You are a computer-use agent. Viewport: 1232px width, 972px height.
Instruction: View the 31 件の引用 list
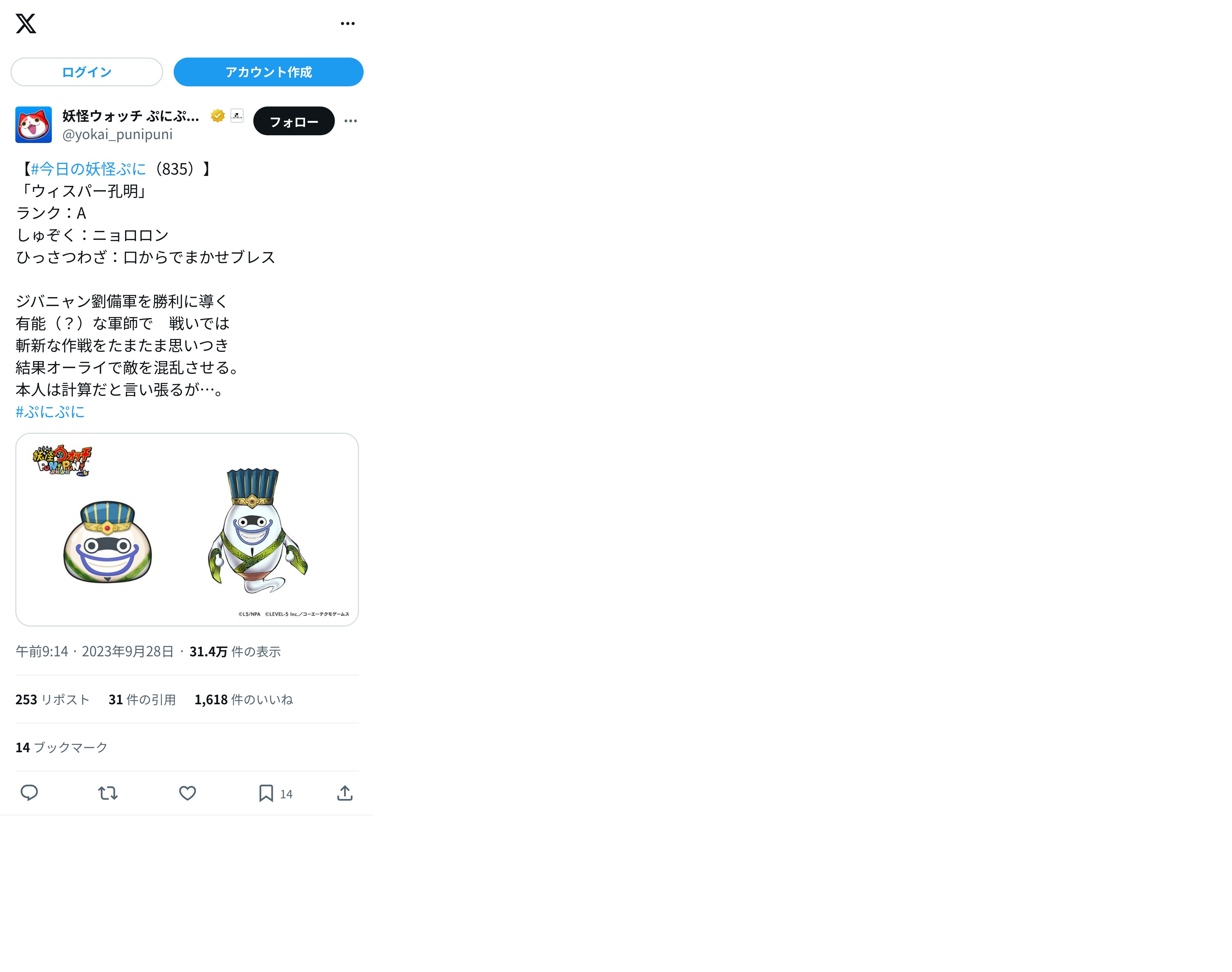pos(142,699)
